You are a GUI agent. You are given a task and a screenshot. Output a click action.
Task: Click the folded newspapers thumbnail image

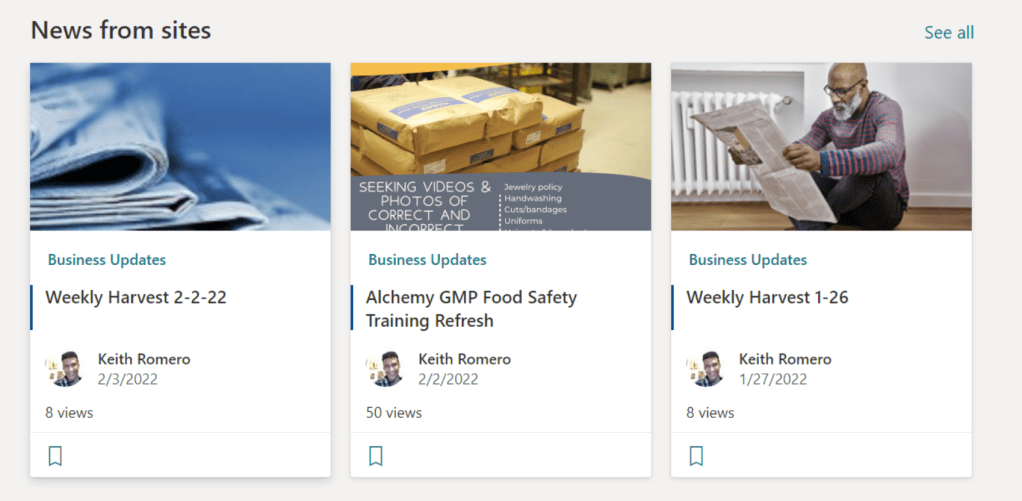(x=180, y=146)
